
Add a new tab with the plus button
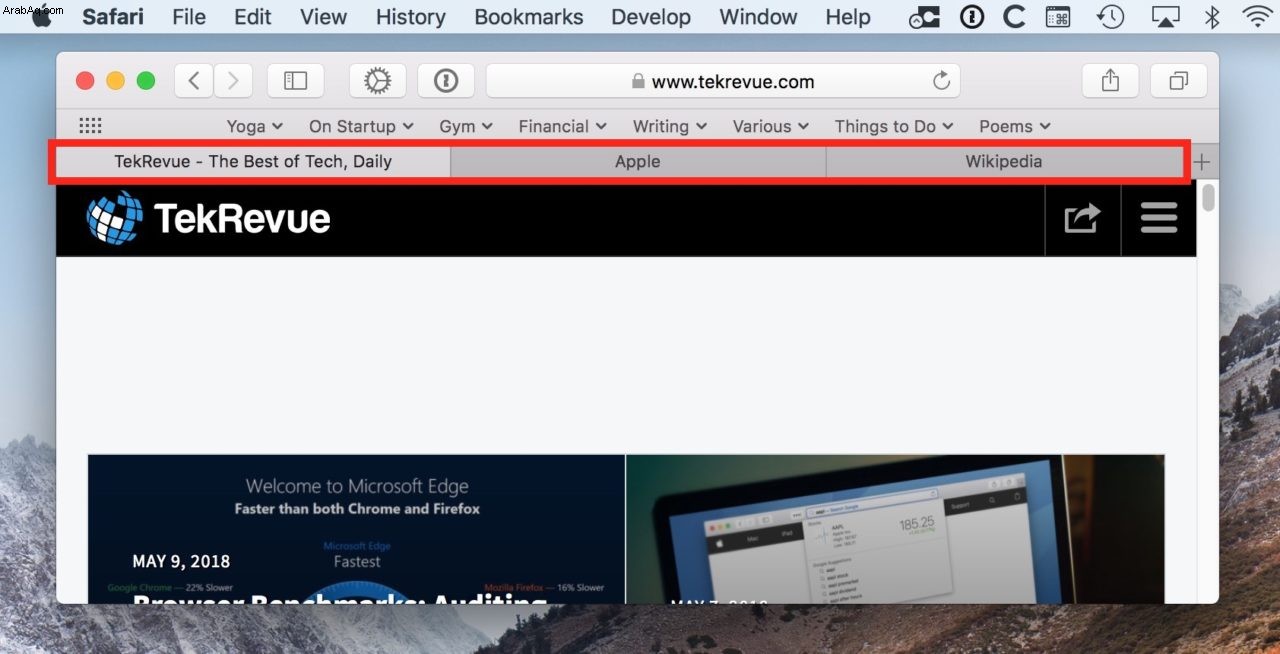pos(1202,162)
